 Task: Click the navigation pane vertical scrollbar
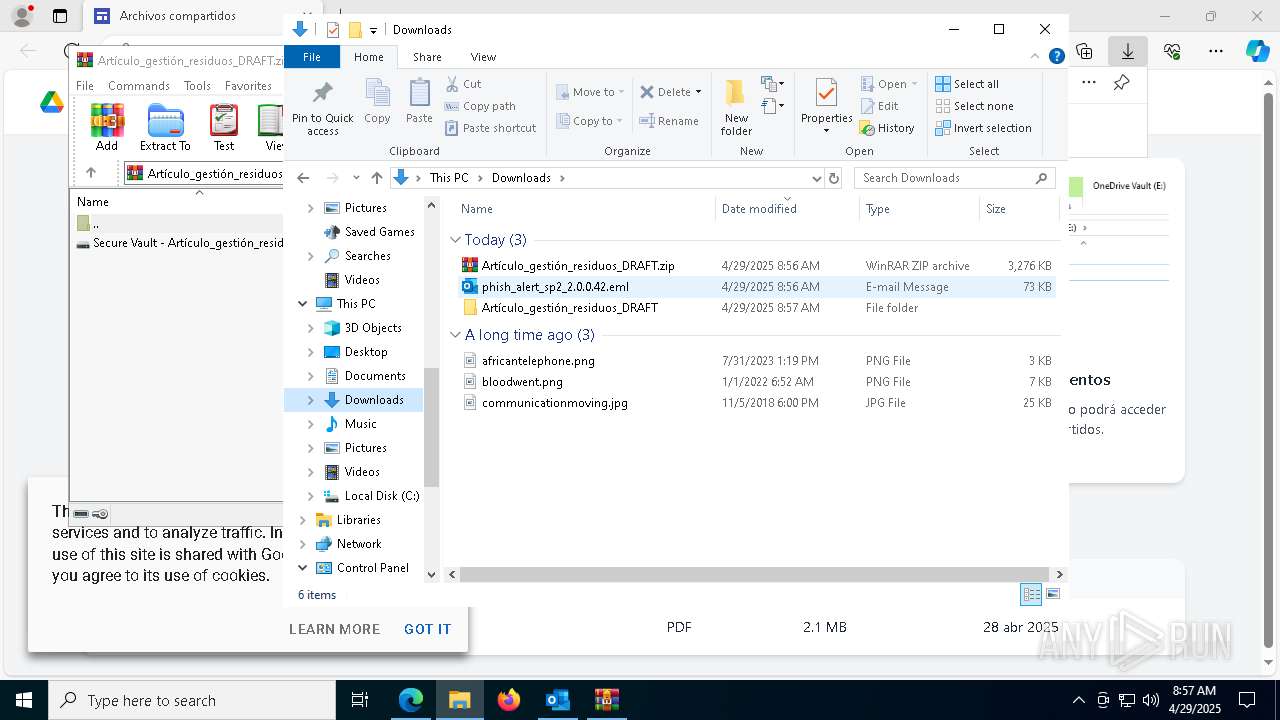click(432, 426)
